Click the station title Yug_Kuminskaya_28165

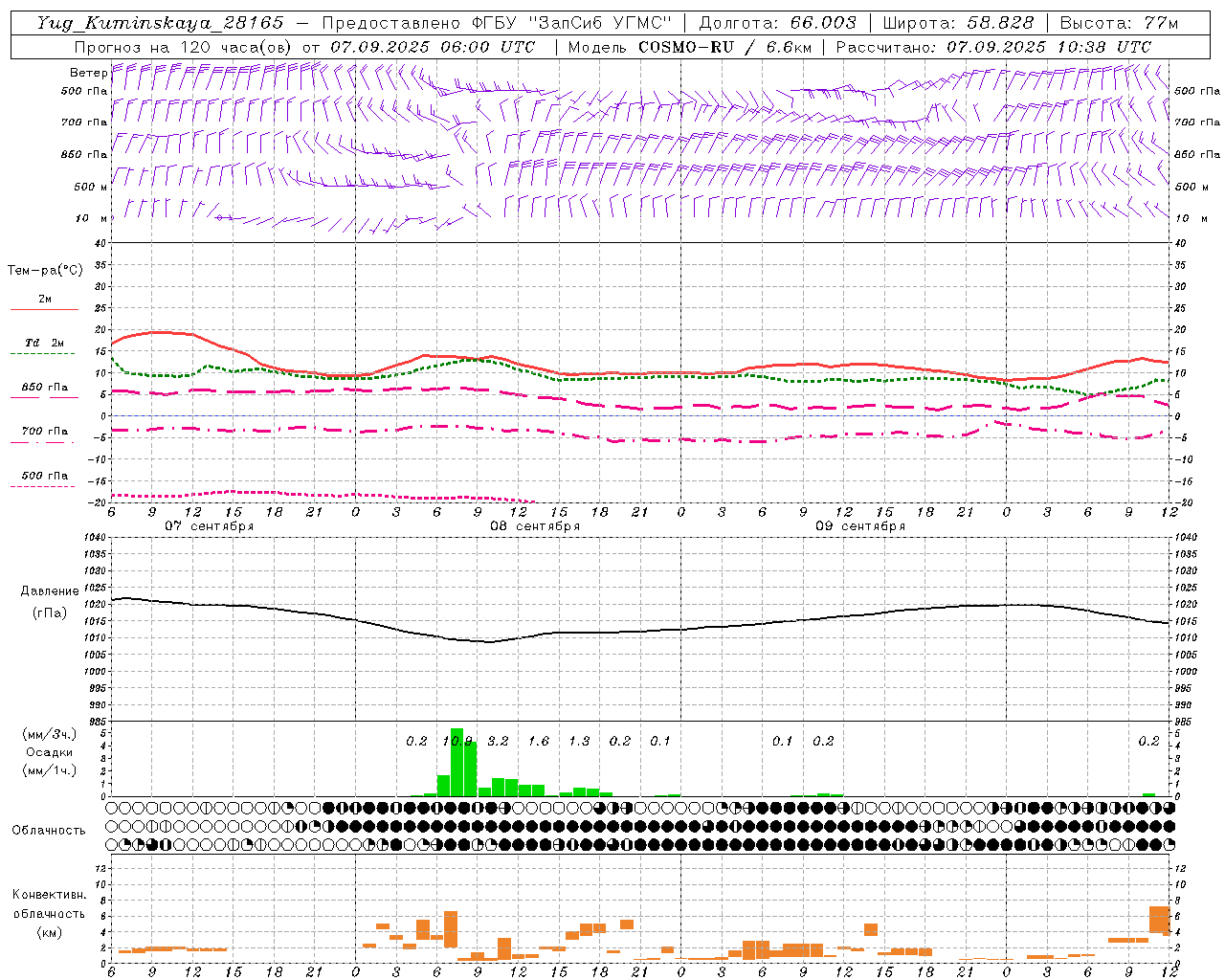(x=161, y=24)
